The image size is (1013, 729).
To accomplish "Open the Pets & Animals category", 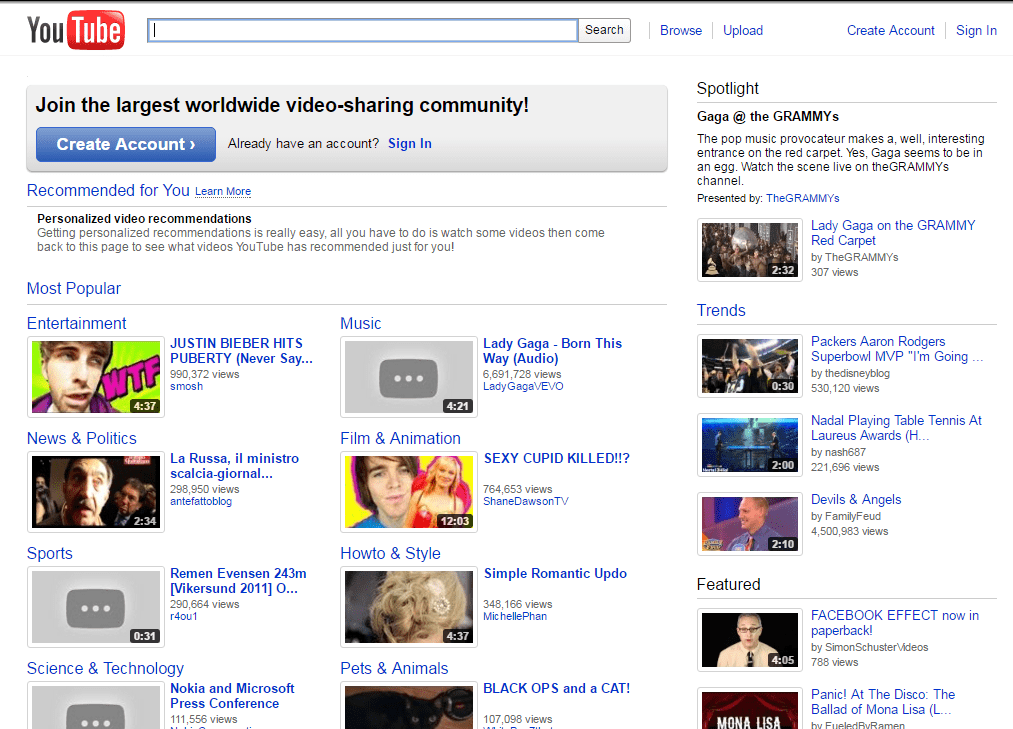I will click(394, 668).
